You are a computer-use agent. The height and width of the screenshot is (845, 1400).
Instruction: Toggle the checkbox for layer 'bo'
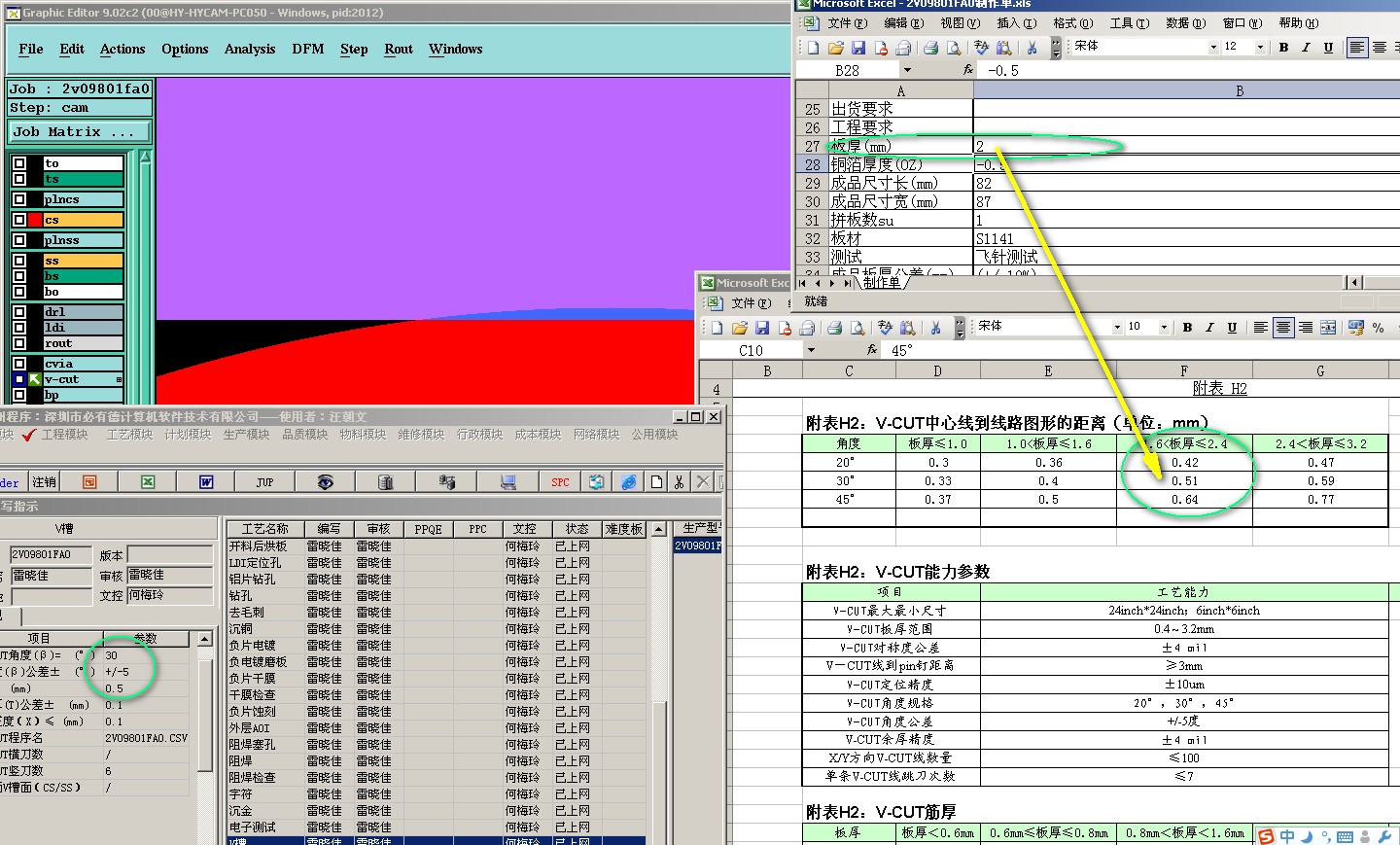tap(19, 292)
